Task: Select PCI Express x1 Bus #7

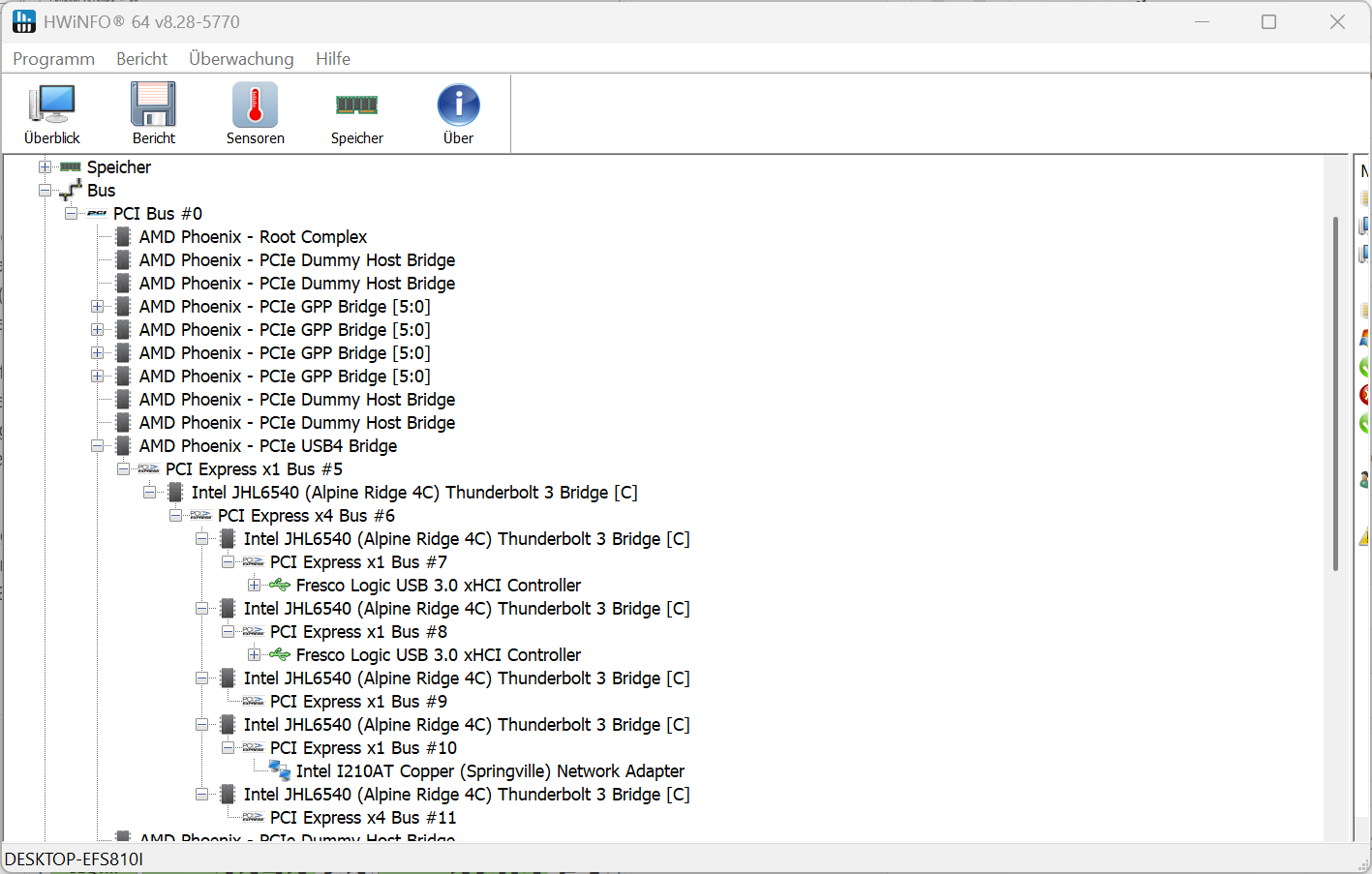Action: pyautogui.click(x=358, y=561)
